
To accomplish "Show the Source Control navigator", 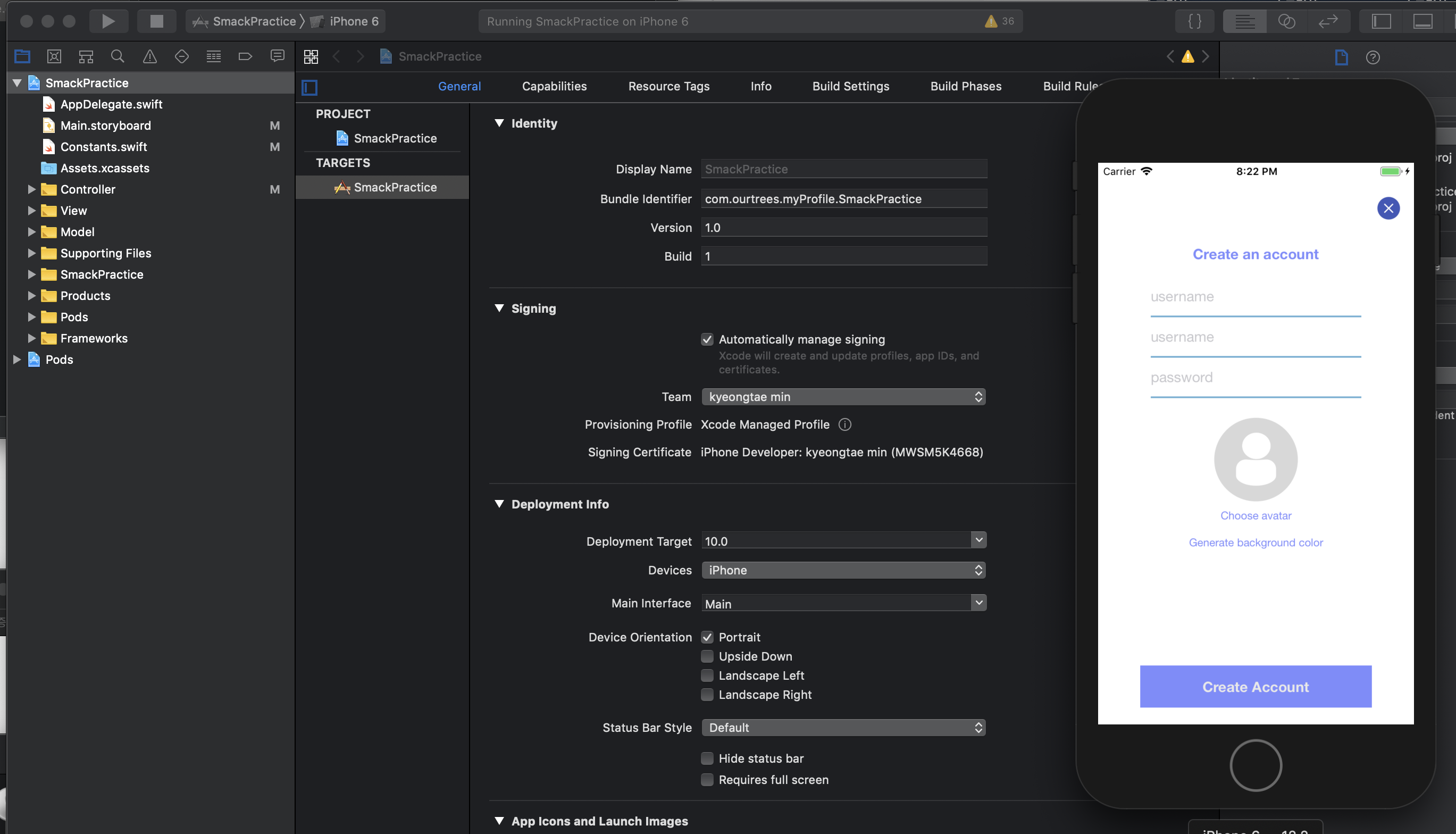I will tap(54, 56).
